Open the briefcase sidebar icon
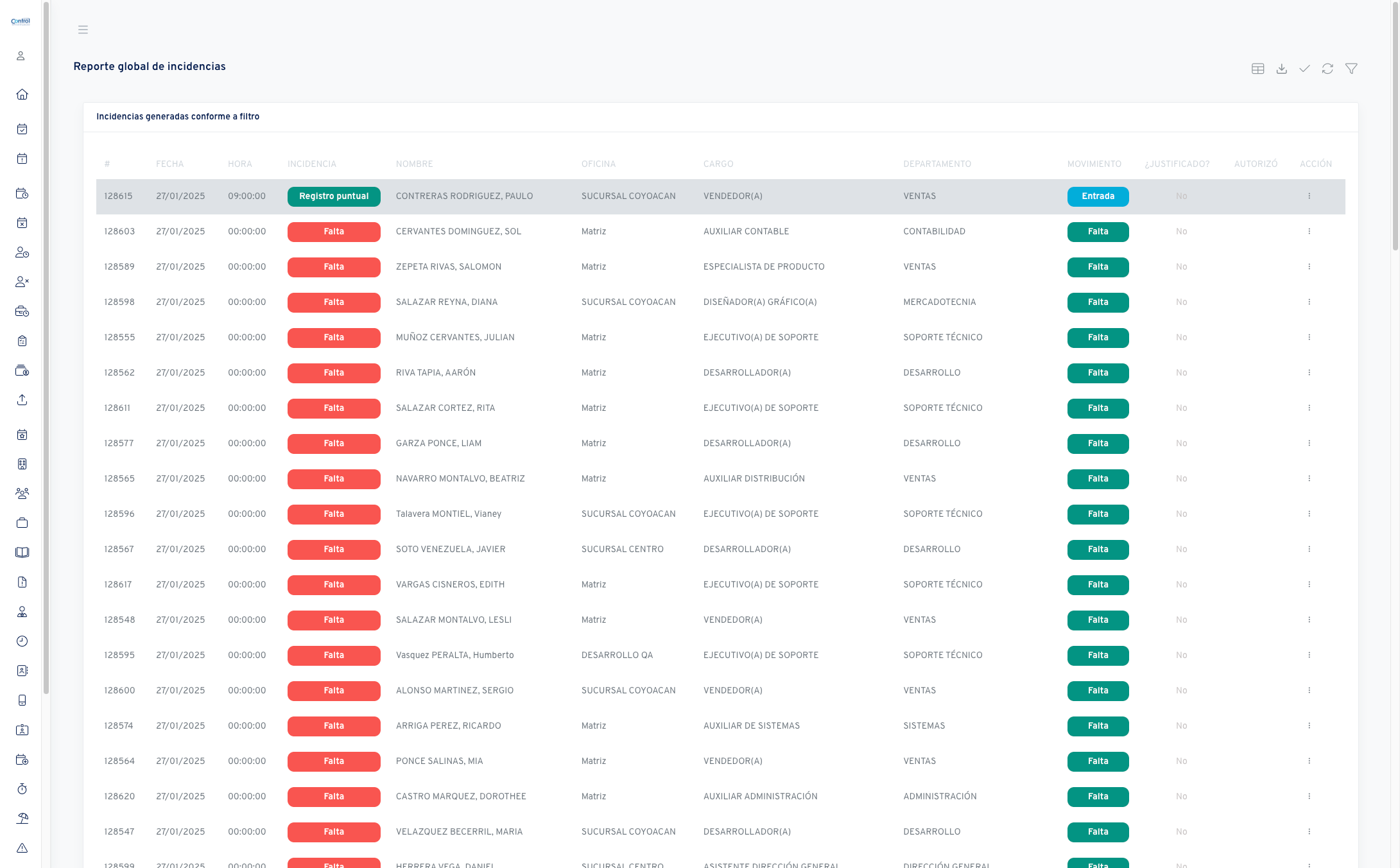The width and height of the screenshot is (1400, 868). tap(22, 523)
